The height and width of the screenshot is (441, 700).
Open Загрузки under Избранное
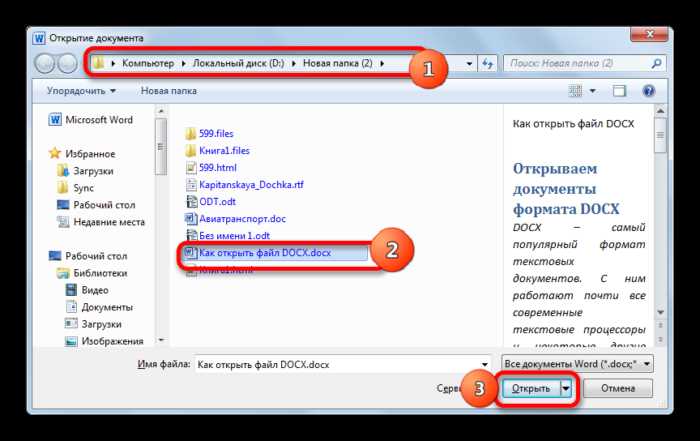85,171
